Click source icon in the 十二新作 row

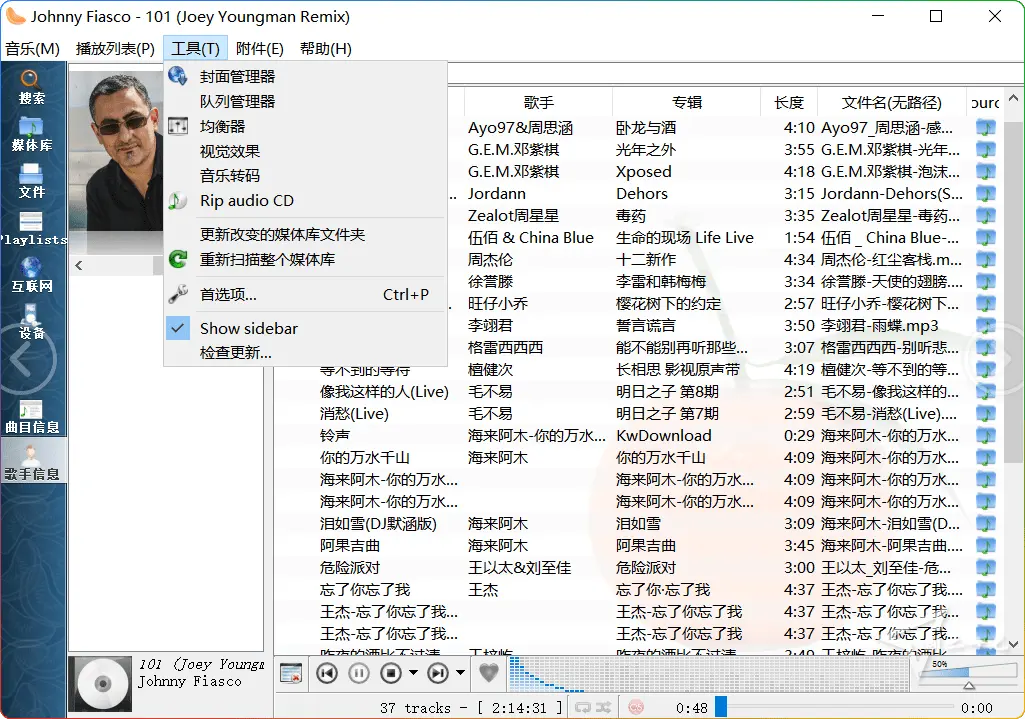point(985,259)
